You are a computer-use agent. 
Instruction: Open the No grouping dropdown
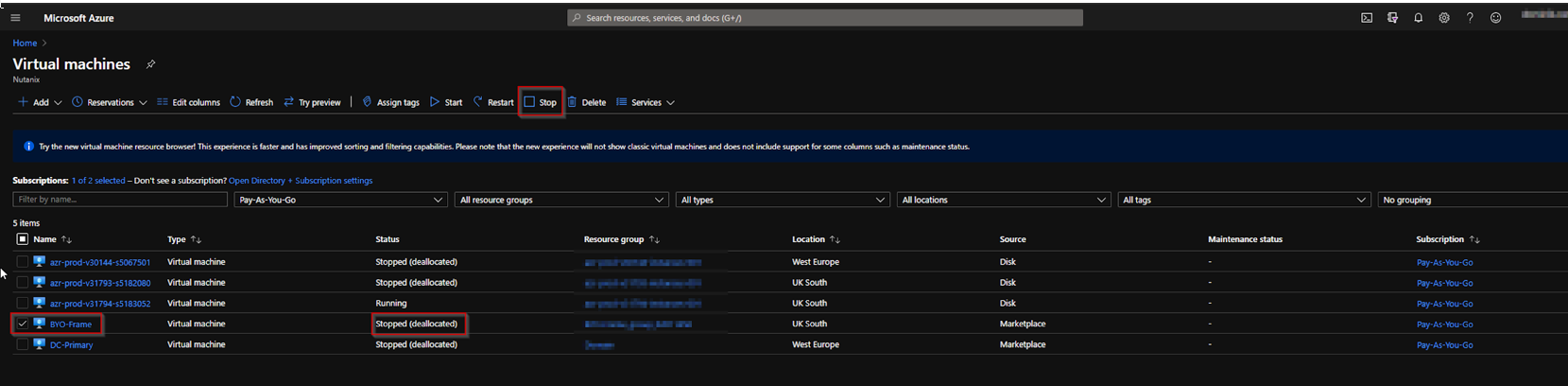point(1473,200)
